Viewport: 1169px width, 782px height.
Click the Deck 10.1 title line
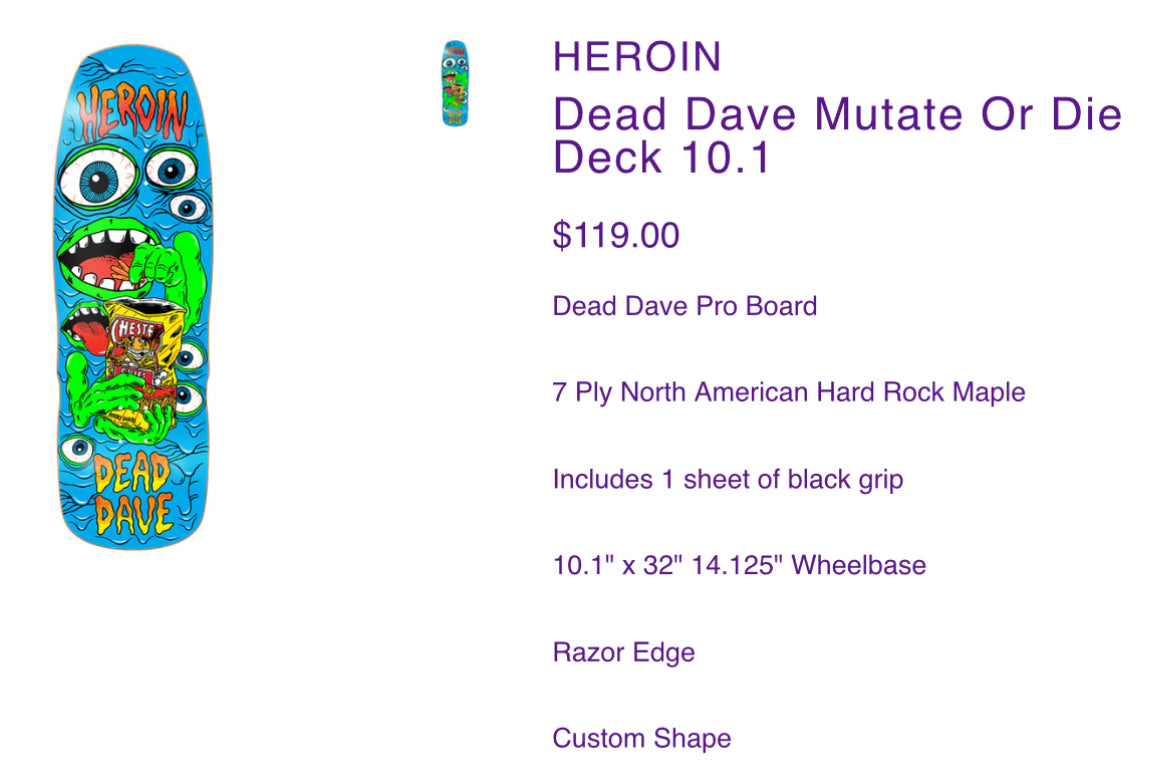661,157
